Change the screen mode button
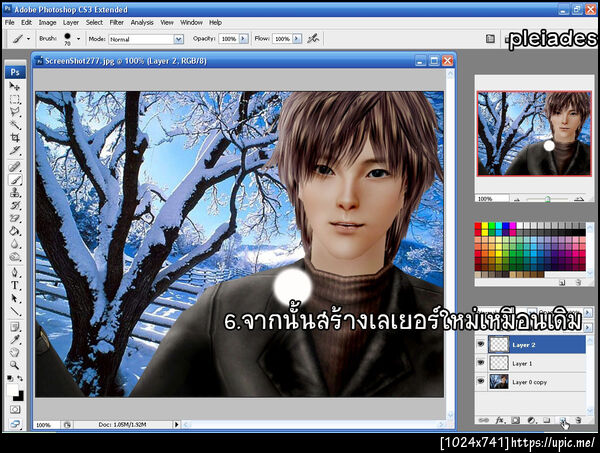600x453 pixels. pyautogui.click(x=15, y=424)
